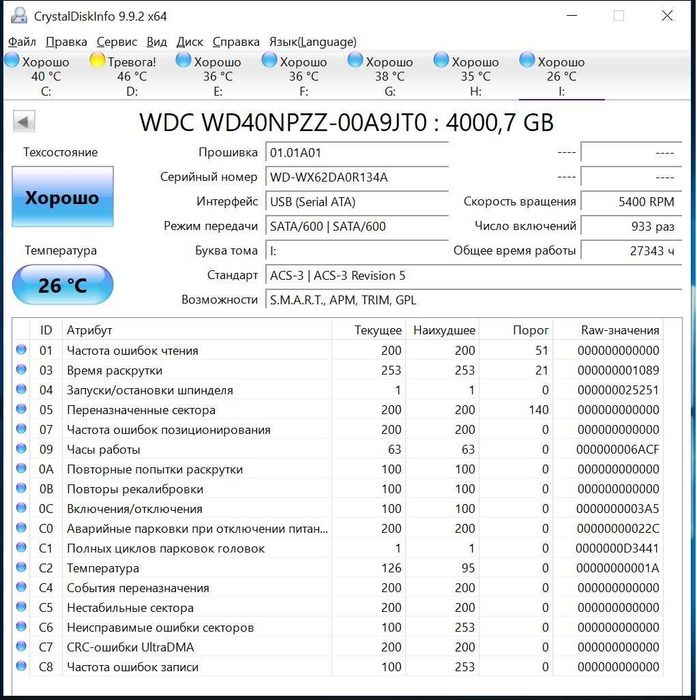
Task: Click the standard field ACS-3 Revision 5
Action: 474,275
